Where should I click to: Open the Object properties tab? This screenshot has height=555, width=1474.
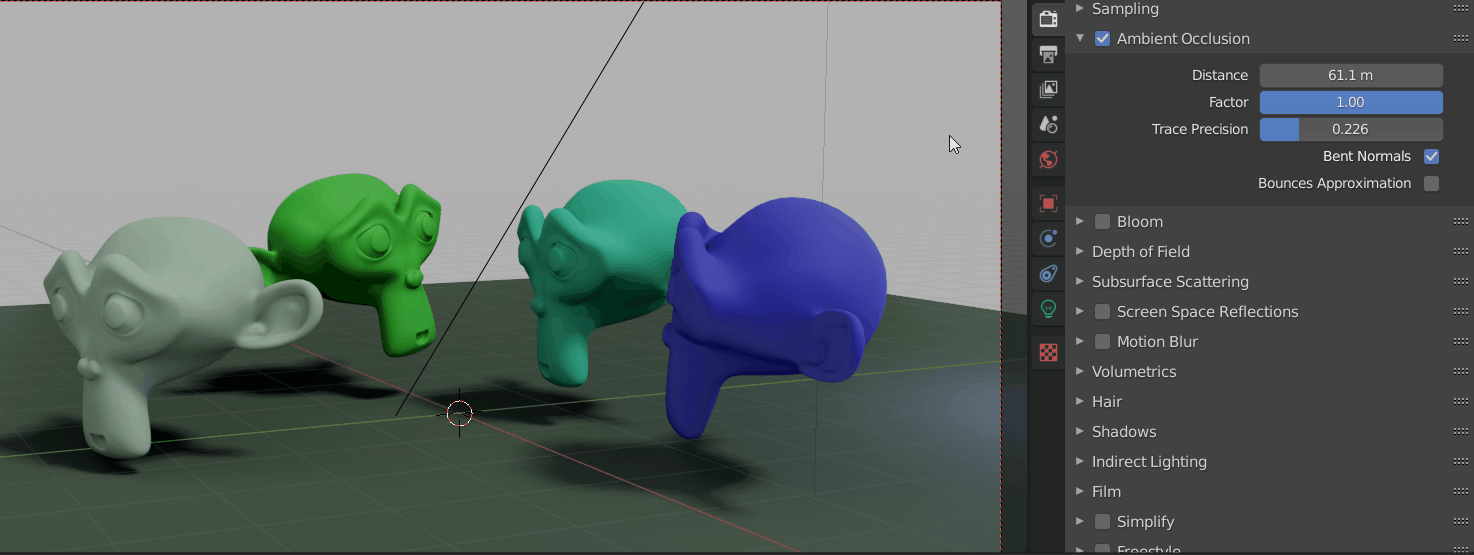(1048, 204)
